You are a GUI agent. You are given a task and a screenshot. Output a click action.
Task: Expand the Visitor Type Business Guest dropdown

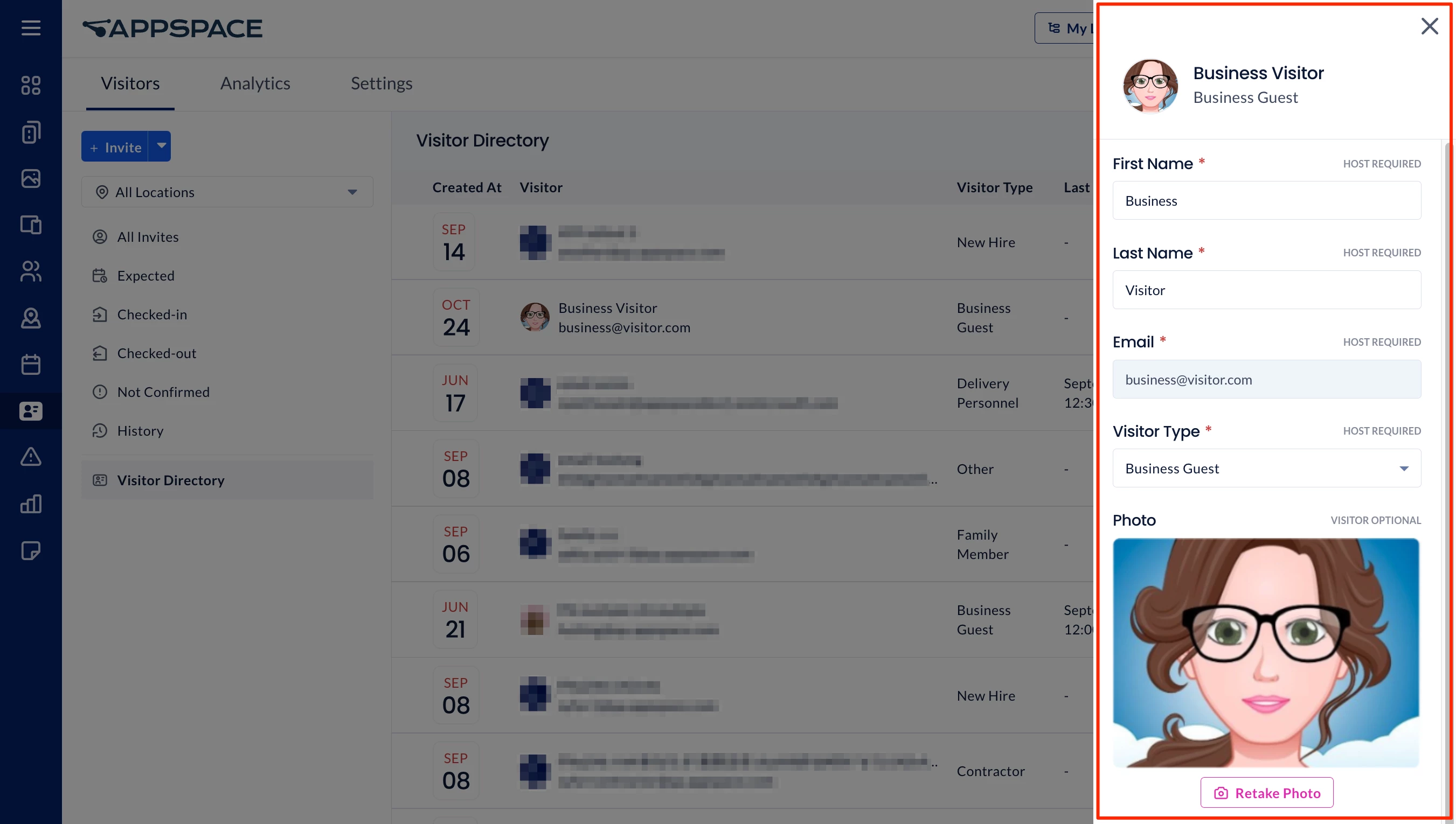tap(1266, 469)
